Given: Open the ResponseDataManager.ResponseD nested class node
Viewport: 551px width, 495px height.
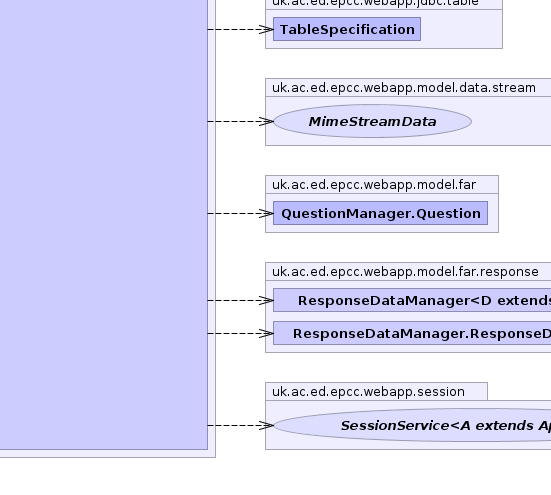Looking at the screenshot, I should pyautogui.click(x=412, y=333).
